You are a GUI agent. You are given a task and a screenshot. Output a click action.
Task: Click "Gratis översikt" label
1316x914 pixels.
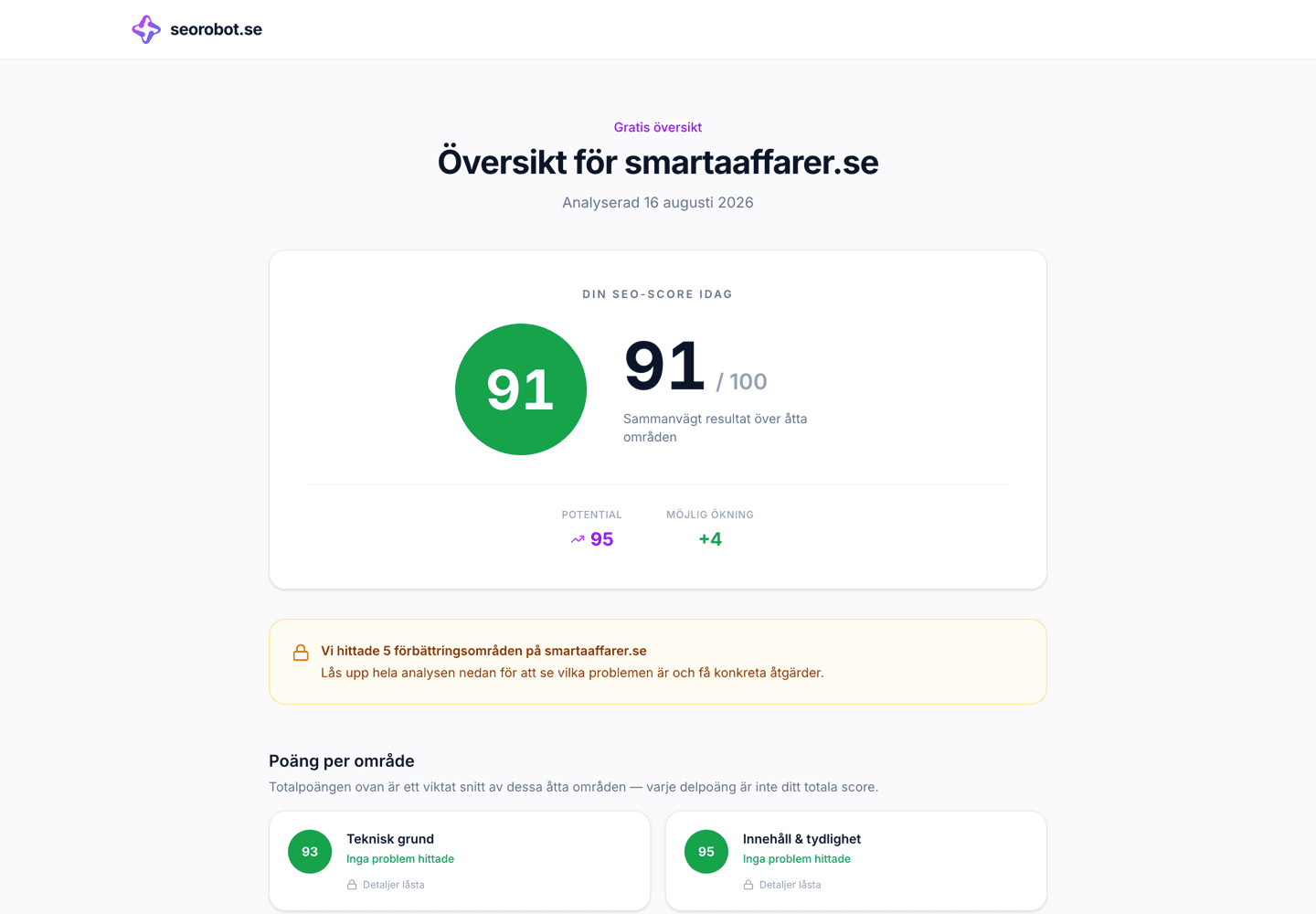pyautogui.click(x=658, y=127)
